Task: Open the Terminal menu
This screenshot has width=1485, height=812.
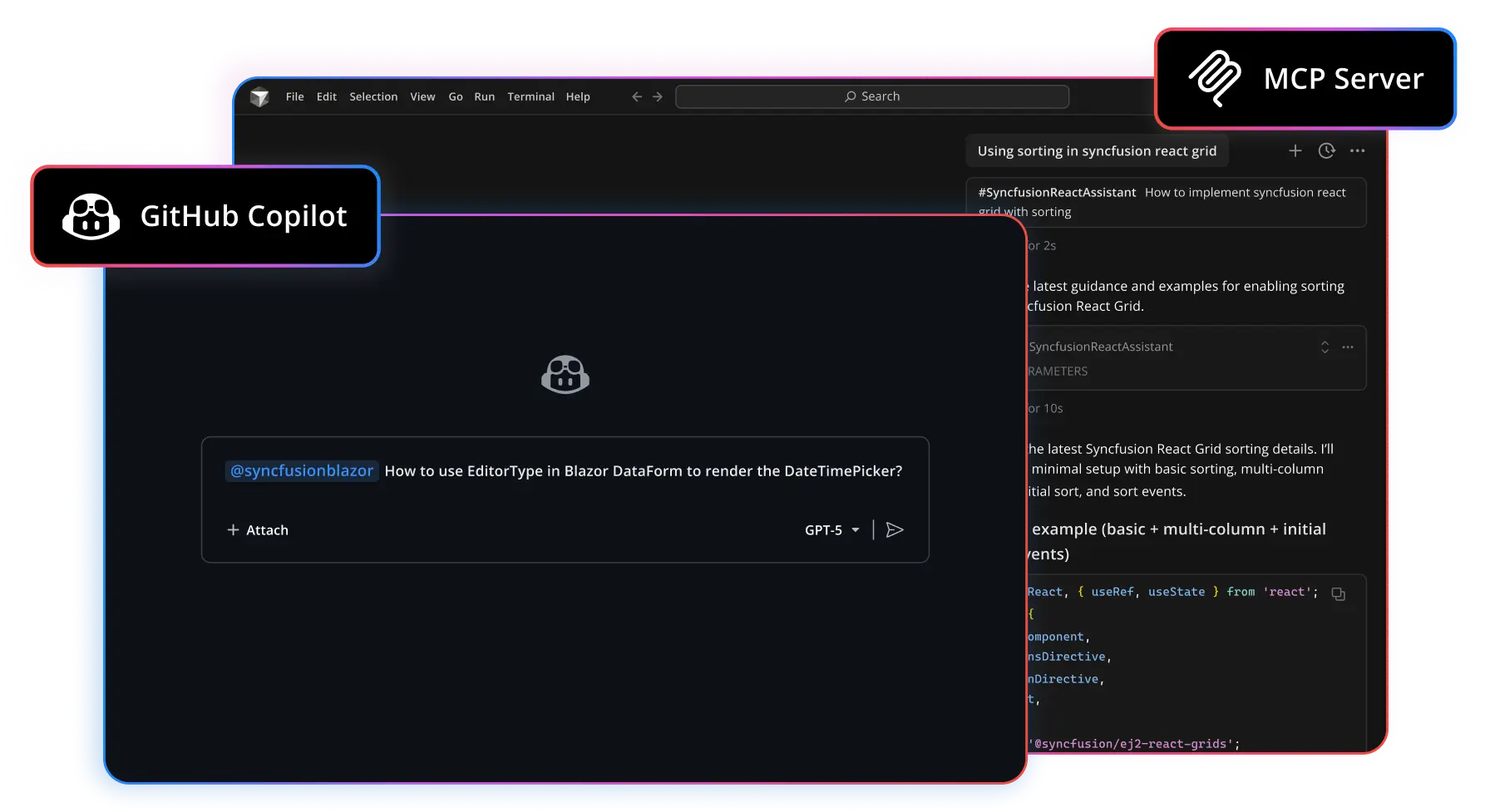Action: [530, 96]
